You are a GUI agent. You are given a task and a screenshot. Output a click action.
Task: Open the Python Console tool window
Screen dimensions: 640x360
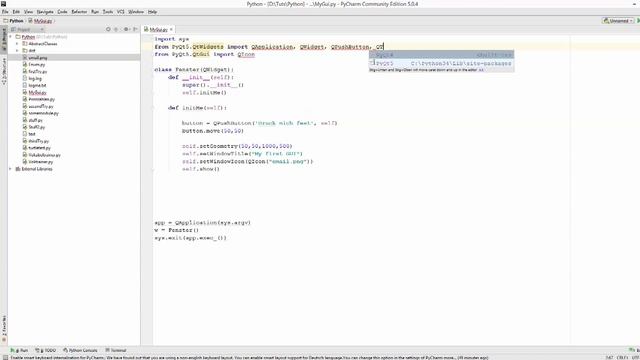[80, 350]
